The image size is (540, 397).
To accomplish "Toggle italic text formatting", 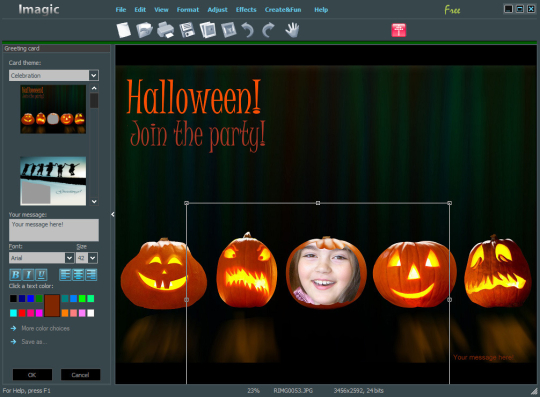I will pyautogui.click(x=28, y=274).
